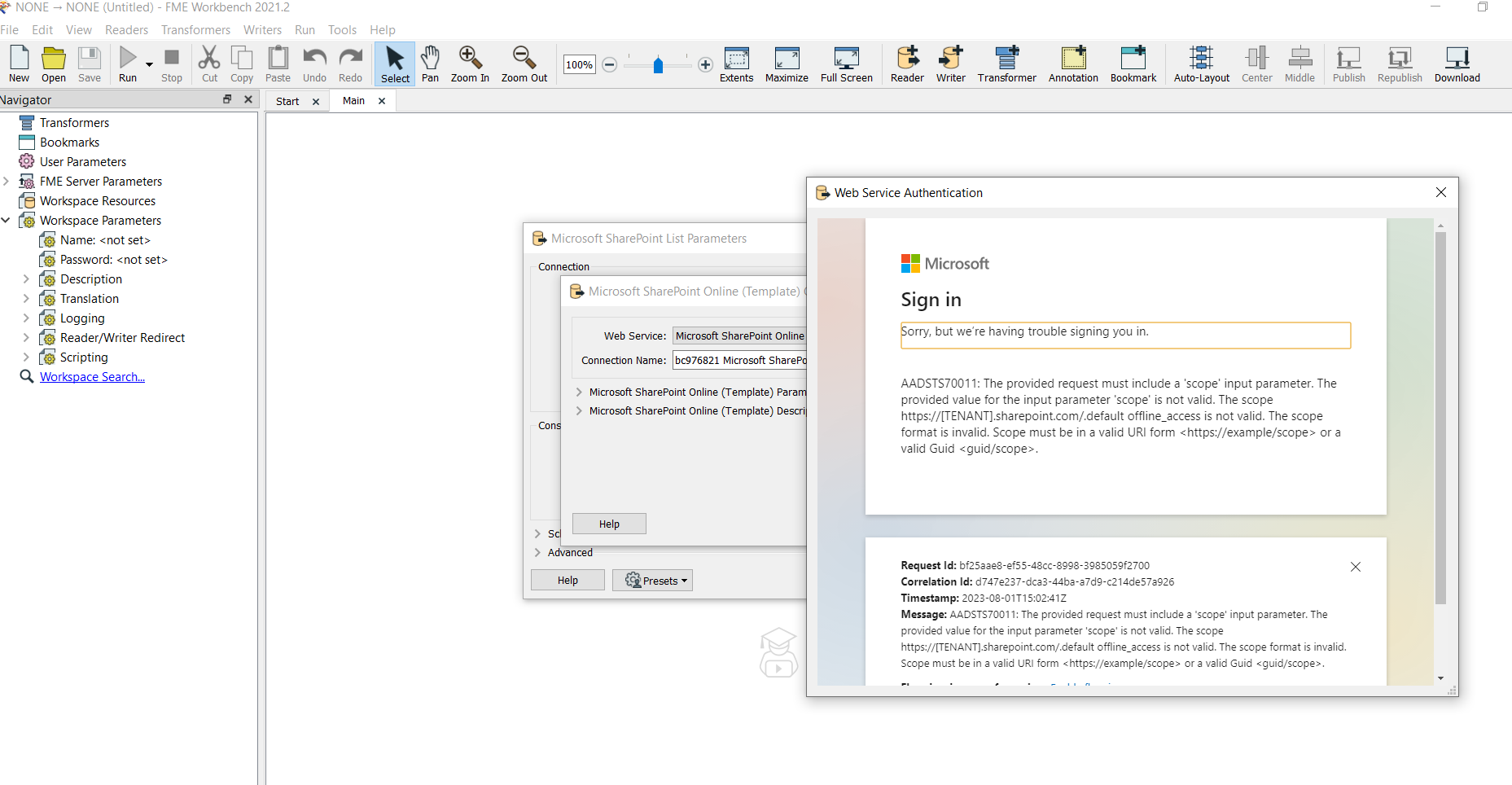Add a Bookmark using toolbar icon
Screen dimensions: 1512x785
[x=1133, y=64]
